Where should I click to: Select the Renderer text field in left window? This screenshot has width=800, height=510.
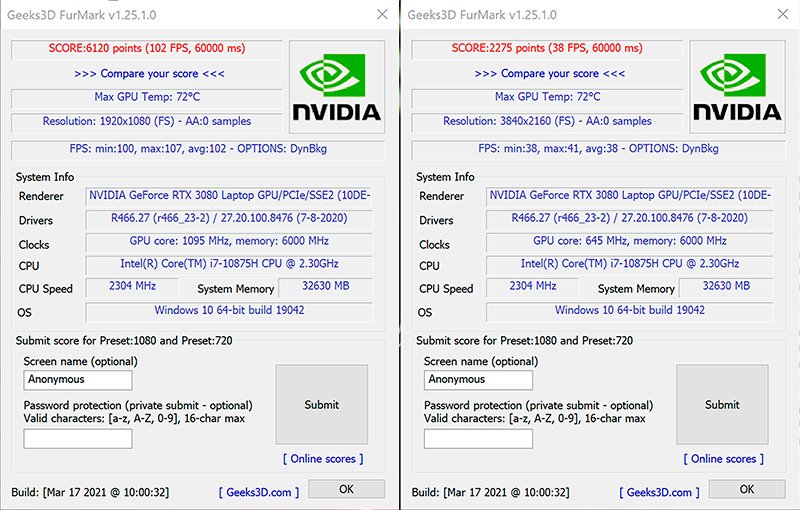click(229, 196)
